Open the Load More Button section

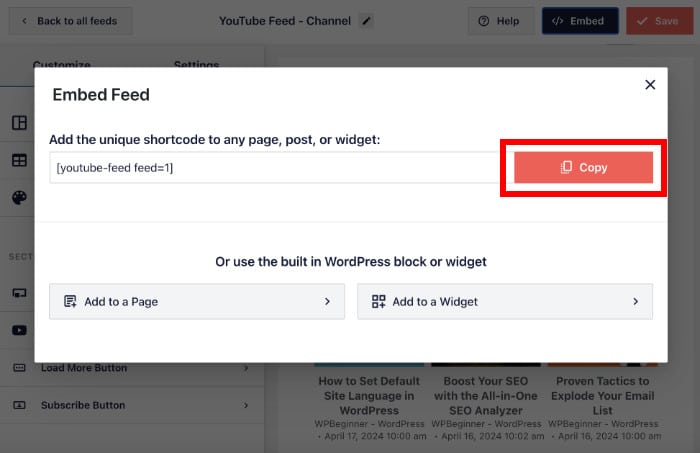pyautogui.click(x=132, y=368)
